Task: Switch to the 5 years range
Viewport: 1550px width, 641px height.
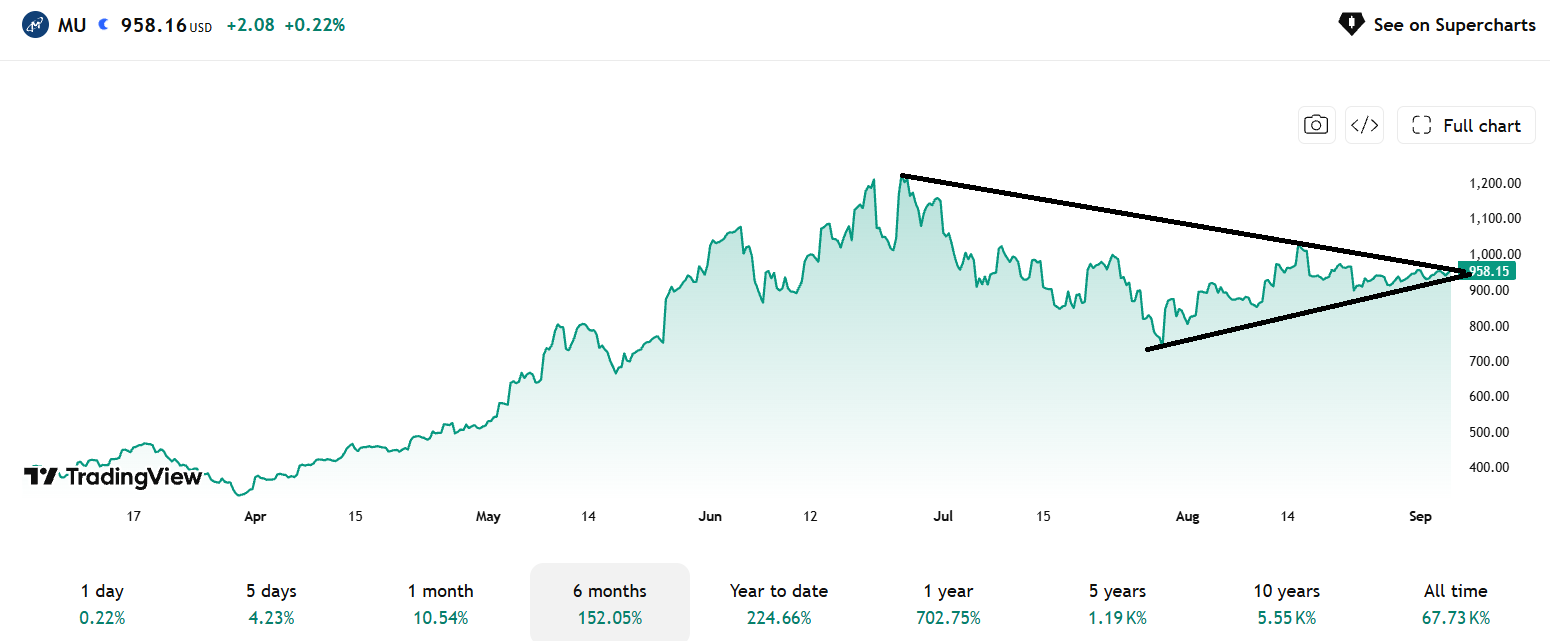Action: (1117, 603)
